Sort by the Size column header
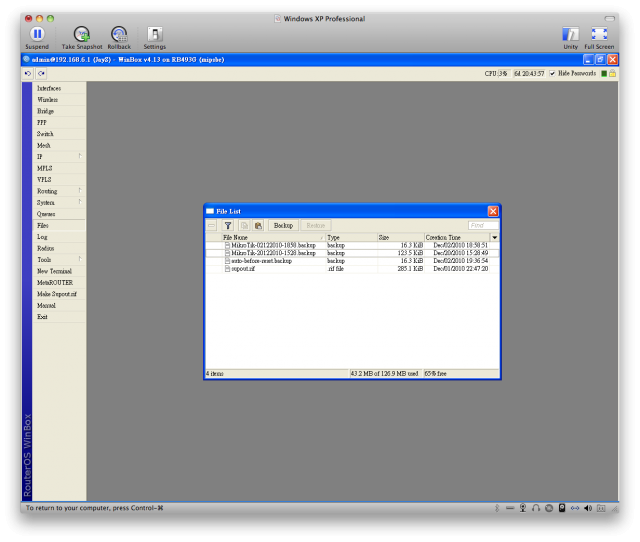The width and height of the screenshot is (640, 542). 400,238
